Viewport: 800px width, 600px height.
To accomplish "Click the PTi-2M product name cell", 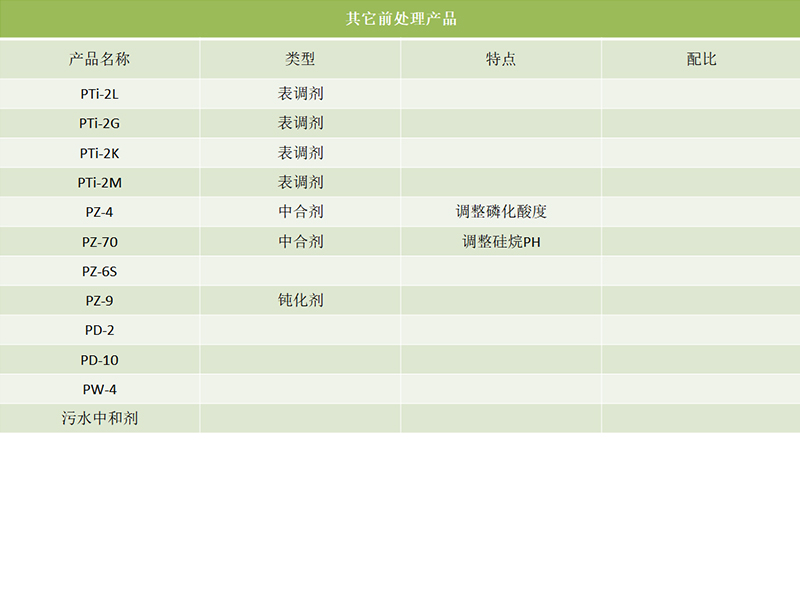I will [x=98, y=182].
